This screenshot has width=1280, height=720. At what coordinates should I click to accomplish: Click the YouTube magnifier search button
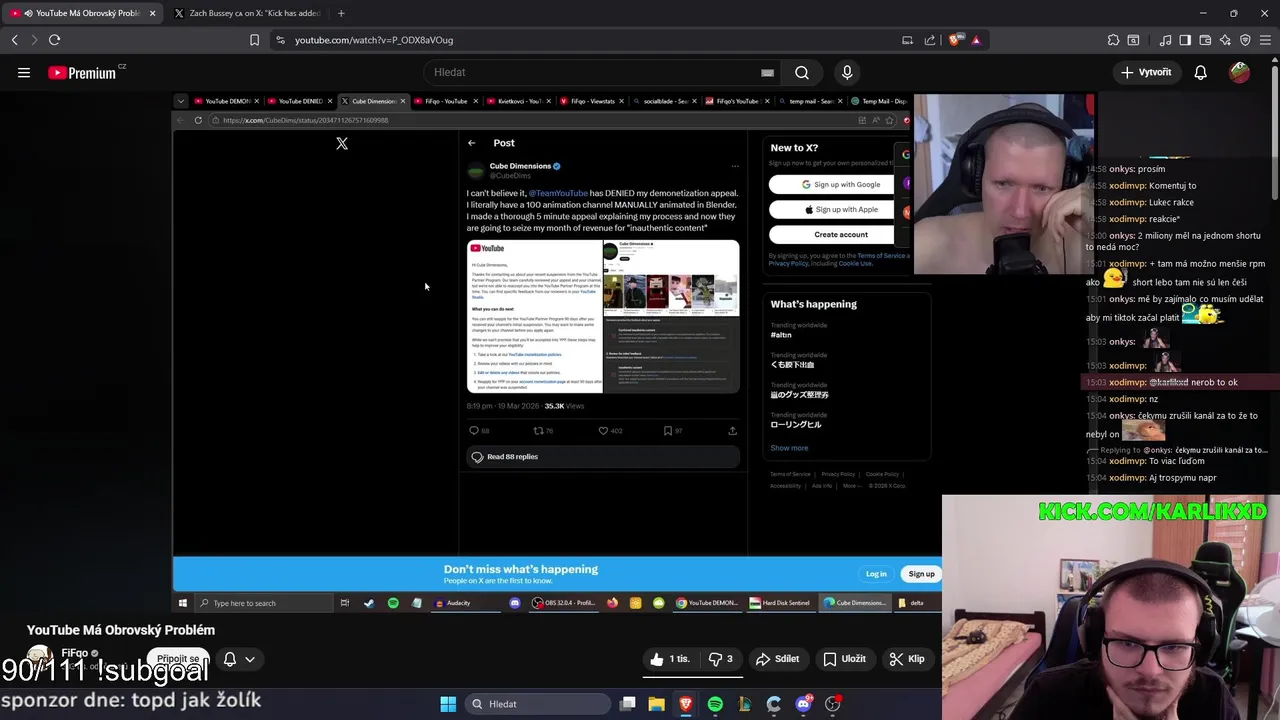[x=802, y=72]
